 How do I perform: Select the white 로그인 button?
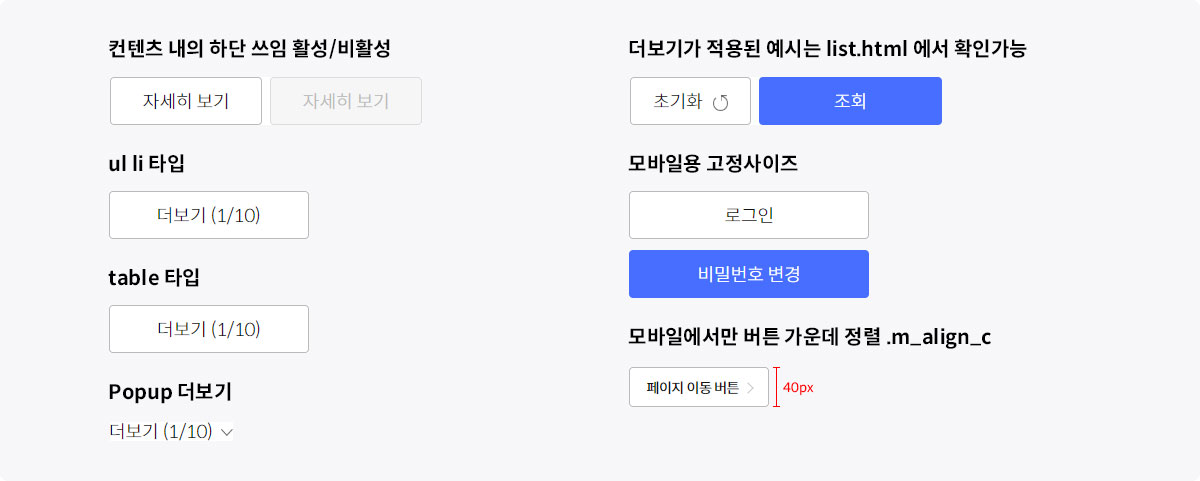[x=749, y=215]
